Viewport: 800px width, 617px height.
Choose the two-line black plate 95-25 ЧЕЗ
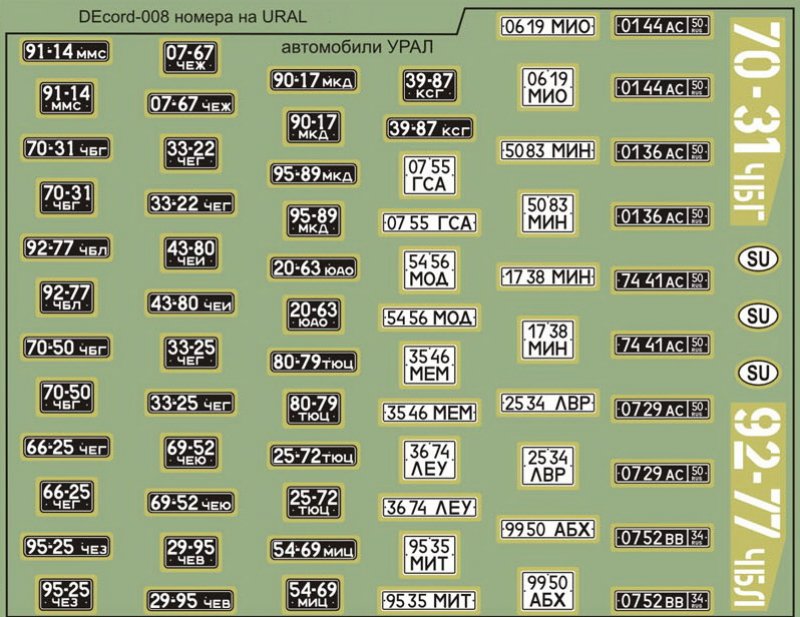[67, 595]
